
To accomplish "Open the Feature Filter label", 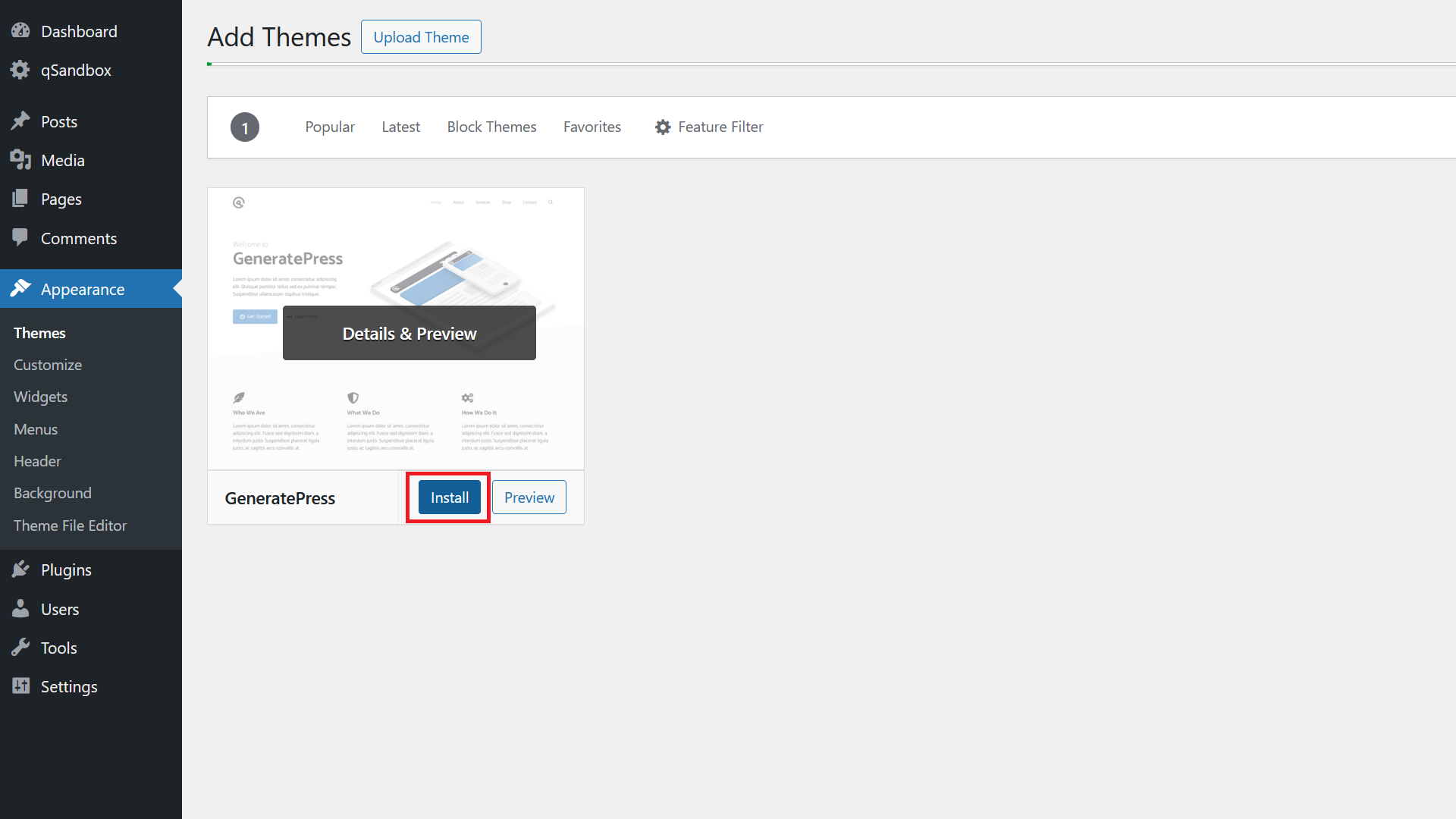I will 720,127.
